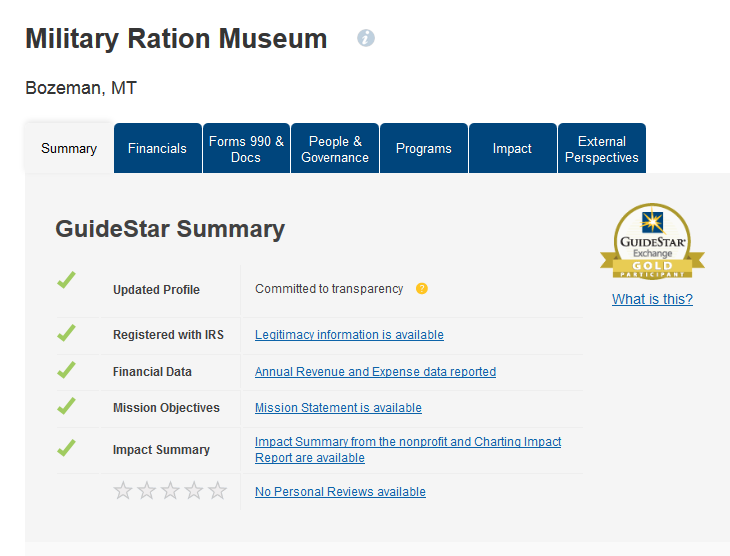Screen dimensions: 730x556
Task: Open the Forms 990 & Docs tab
Action: click(246, 148)
